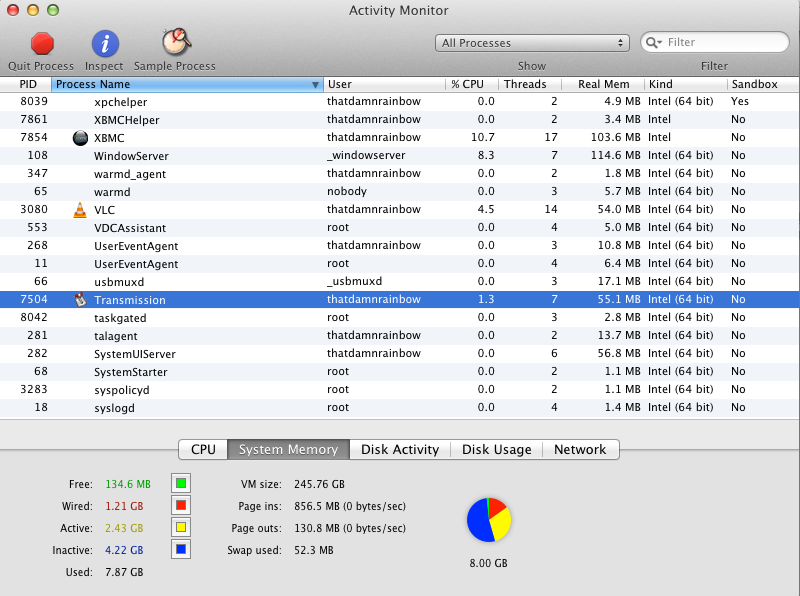Screen dimensions: 800x596
Task: Select the usbmuxd process row
Action: tap(400, 281)
